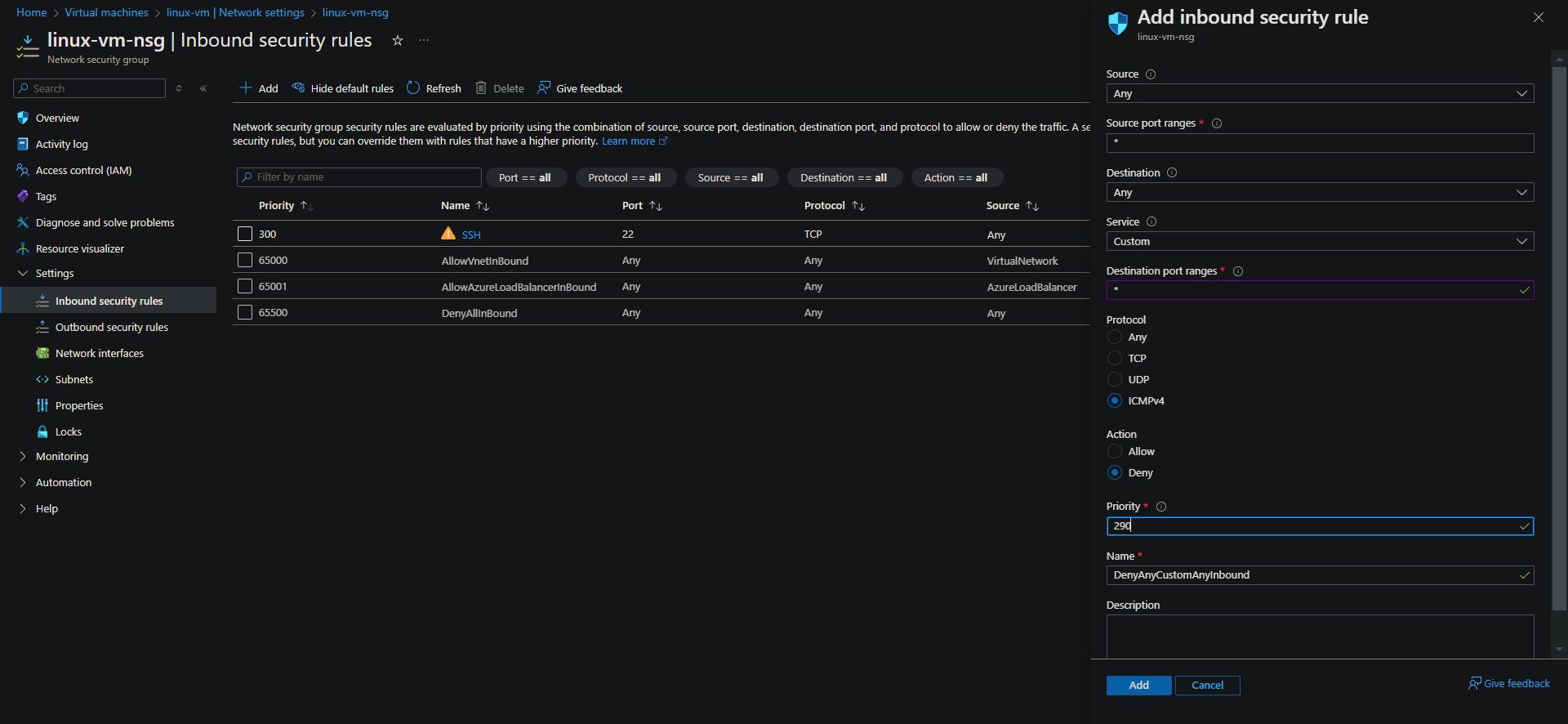Image resolution: width=1568 pixels, height=724 pixels.
Task: Click the Protocol == all filter pill
Action: point(625,177)
